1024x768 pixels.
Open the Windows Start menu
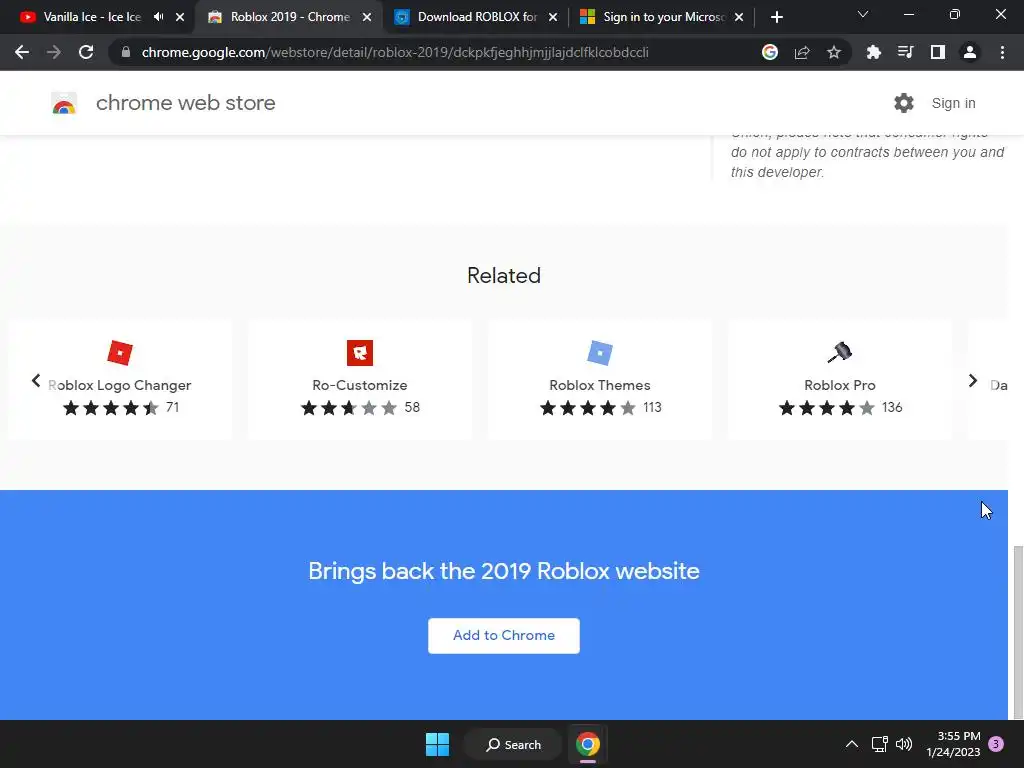(438, 744)
